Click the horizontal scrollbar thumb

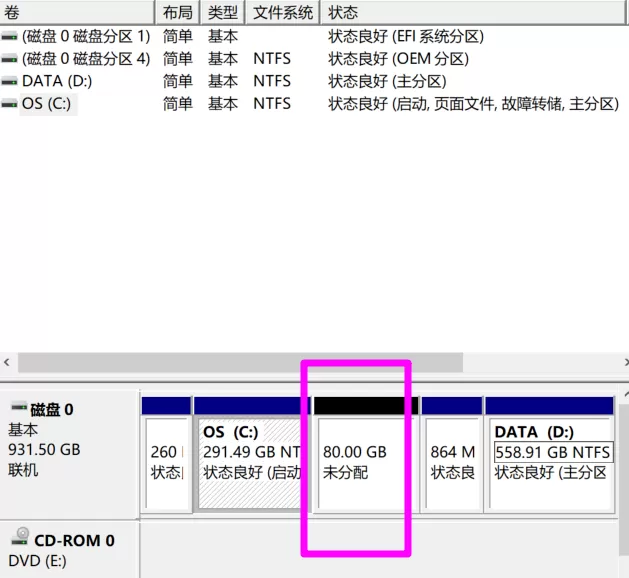(x=240, y=363)
